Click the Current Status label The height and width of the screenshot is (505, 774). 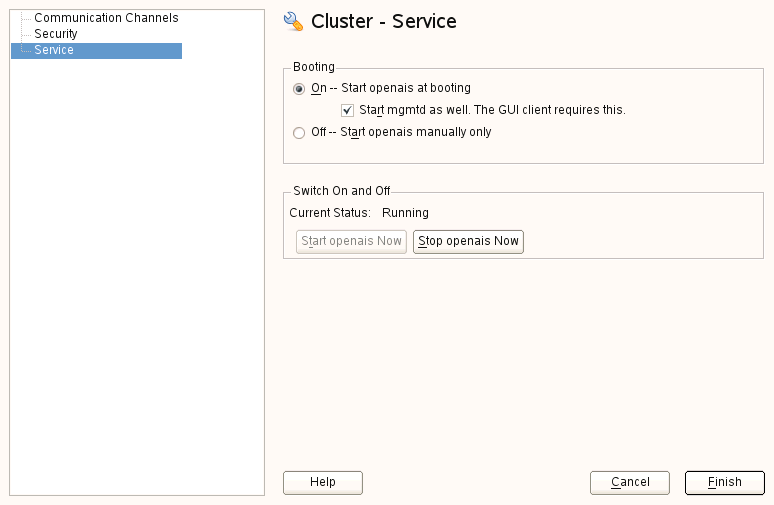(330, 213)
